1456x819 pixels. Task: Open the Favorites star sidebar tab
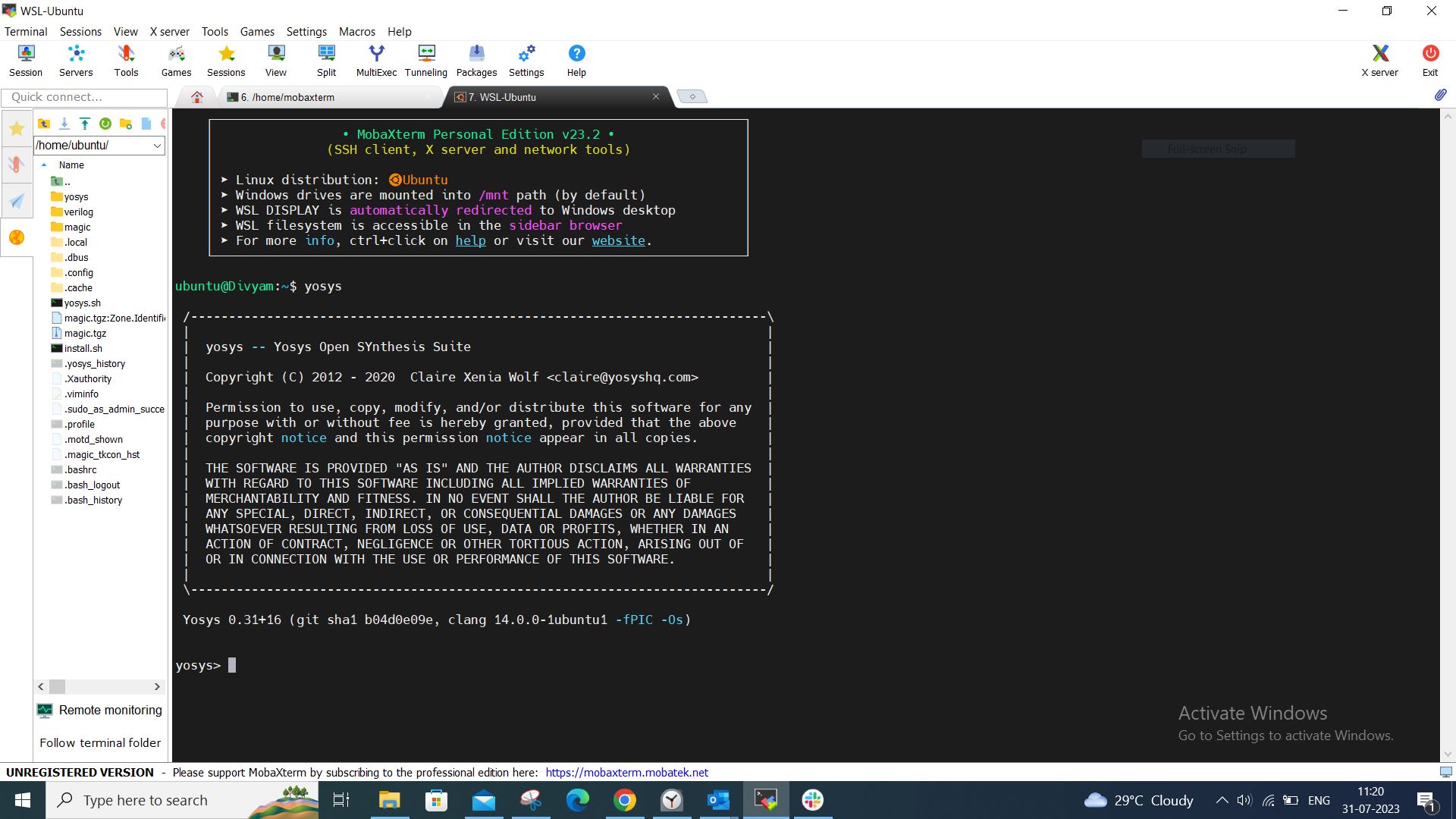point(16,128)
